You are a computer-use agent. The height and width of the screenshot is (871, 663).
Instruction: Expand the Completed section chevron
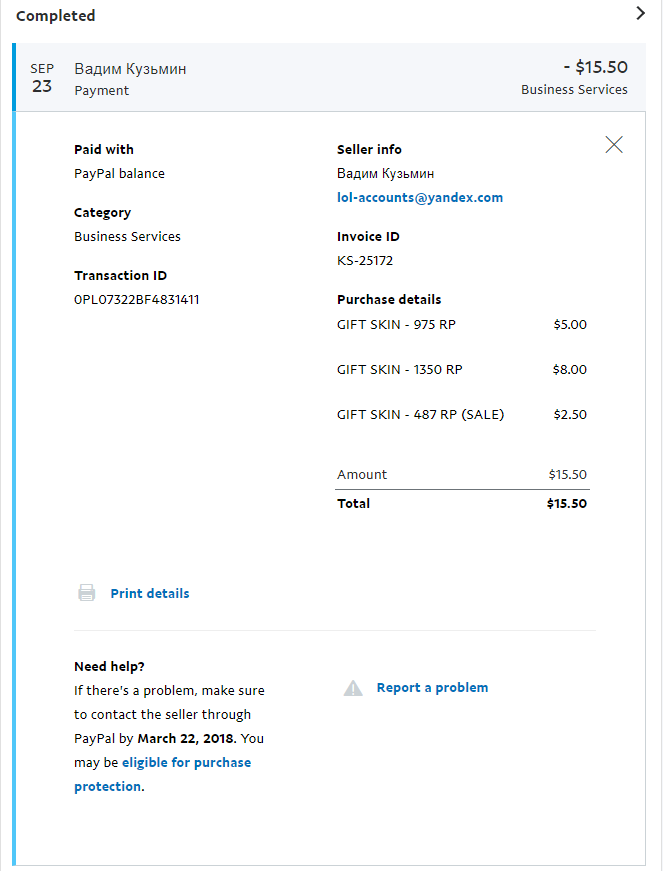coord(642,14)
